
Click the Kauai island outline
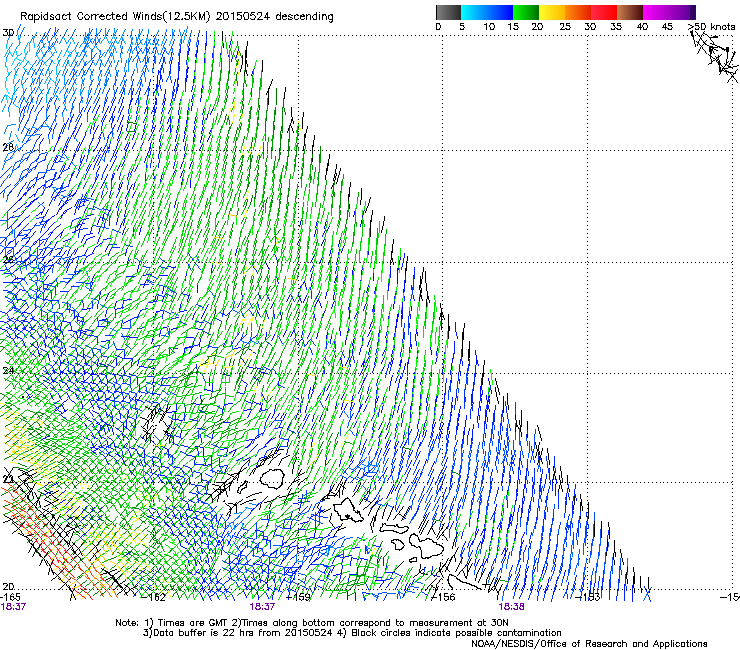coord(272,478)
